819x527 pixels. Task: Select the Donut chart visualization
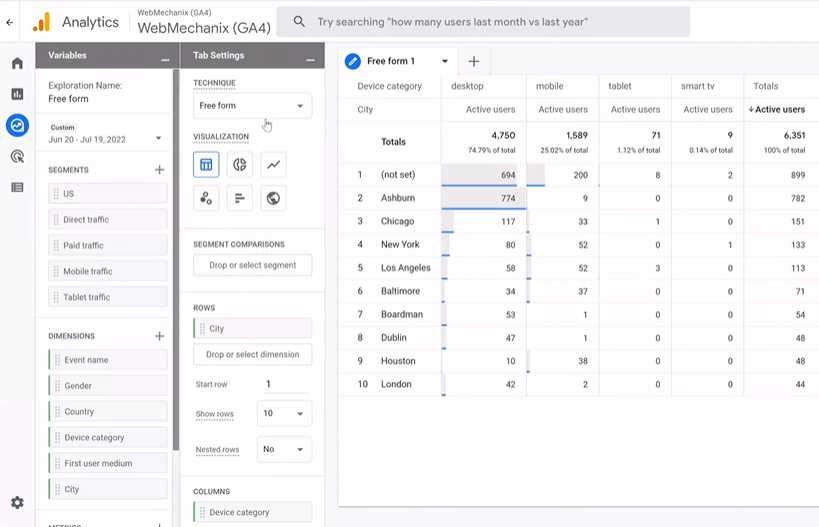coord(240,165)
